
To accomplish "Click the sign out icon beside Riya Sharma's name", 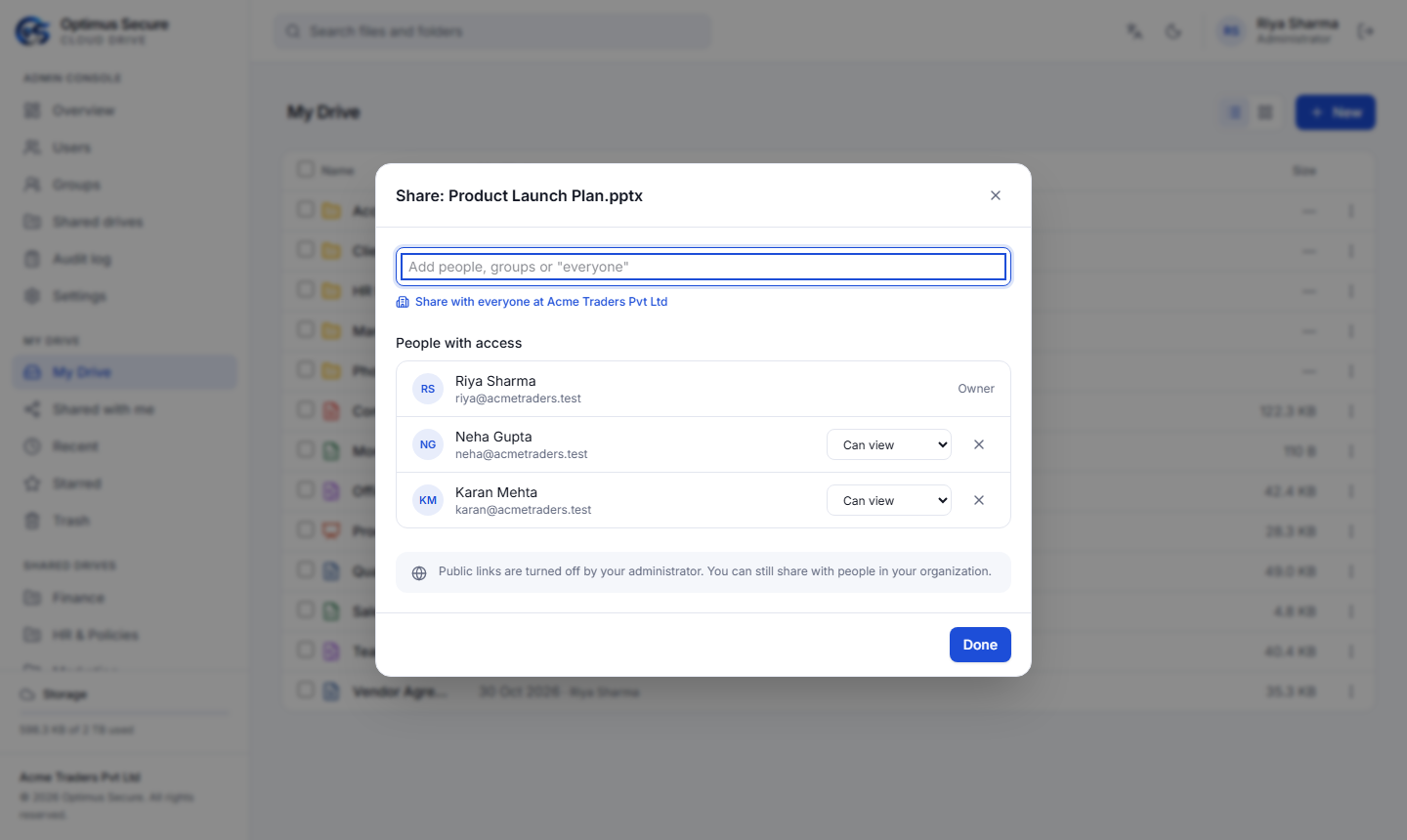I will point(1365,31).
